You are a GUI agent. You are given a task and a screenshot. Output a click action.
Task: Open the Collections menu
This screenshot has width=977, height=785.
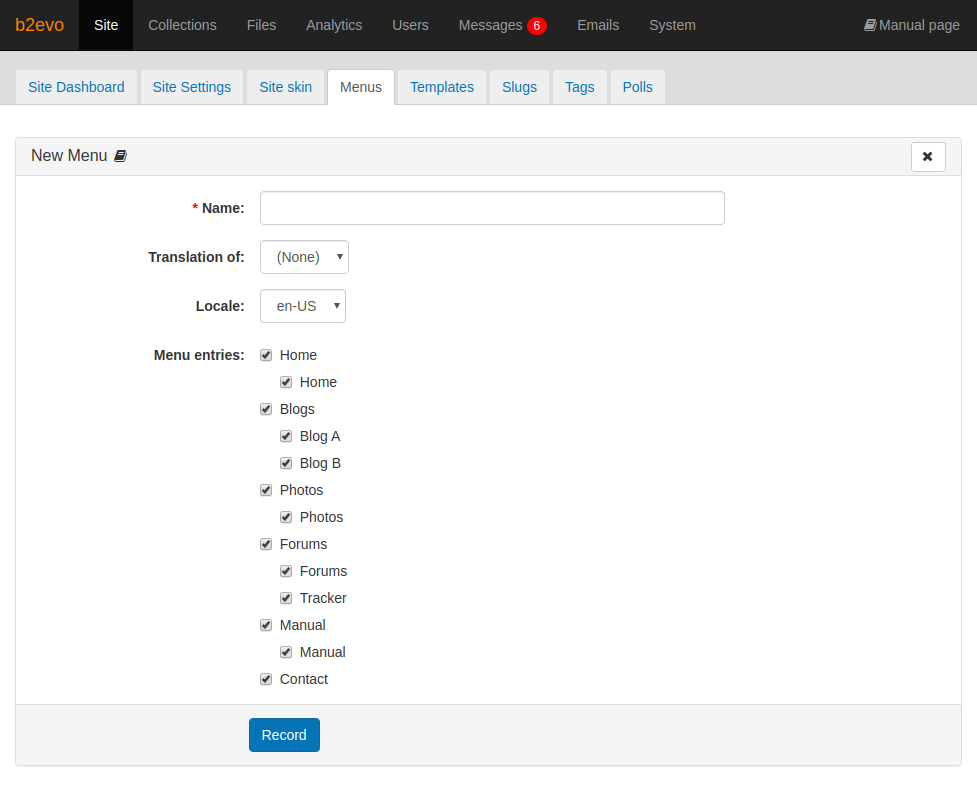[x=183, y=25]
